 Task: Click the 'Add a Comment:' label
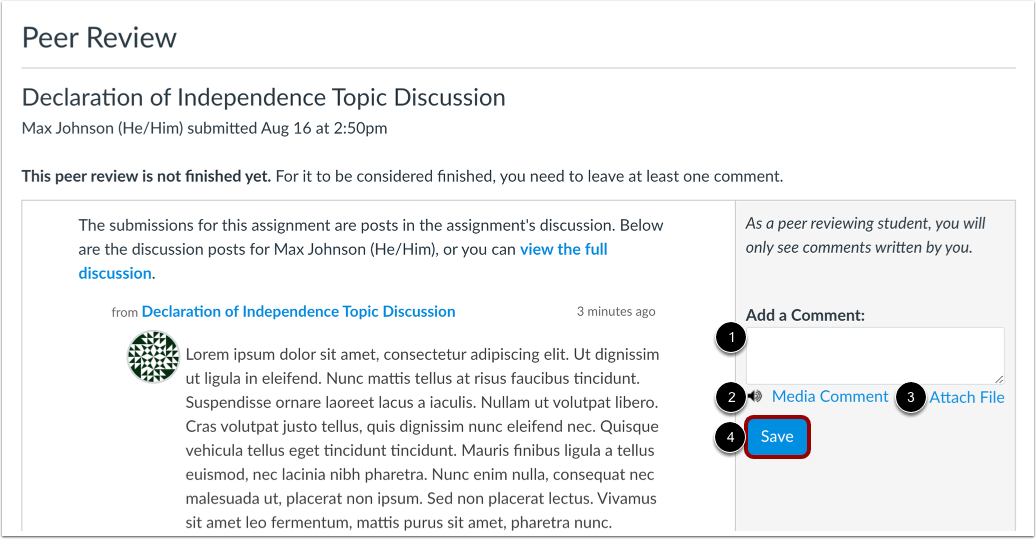(x=805, y=315)
